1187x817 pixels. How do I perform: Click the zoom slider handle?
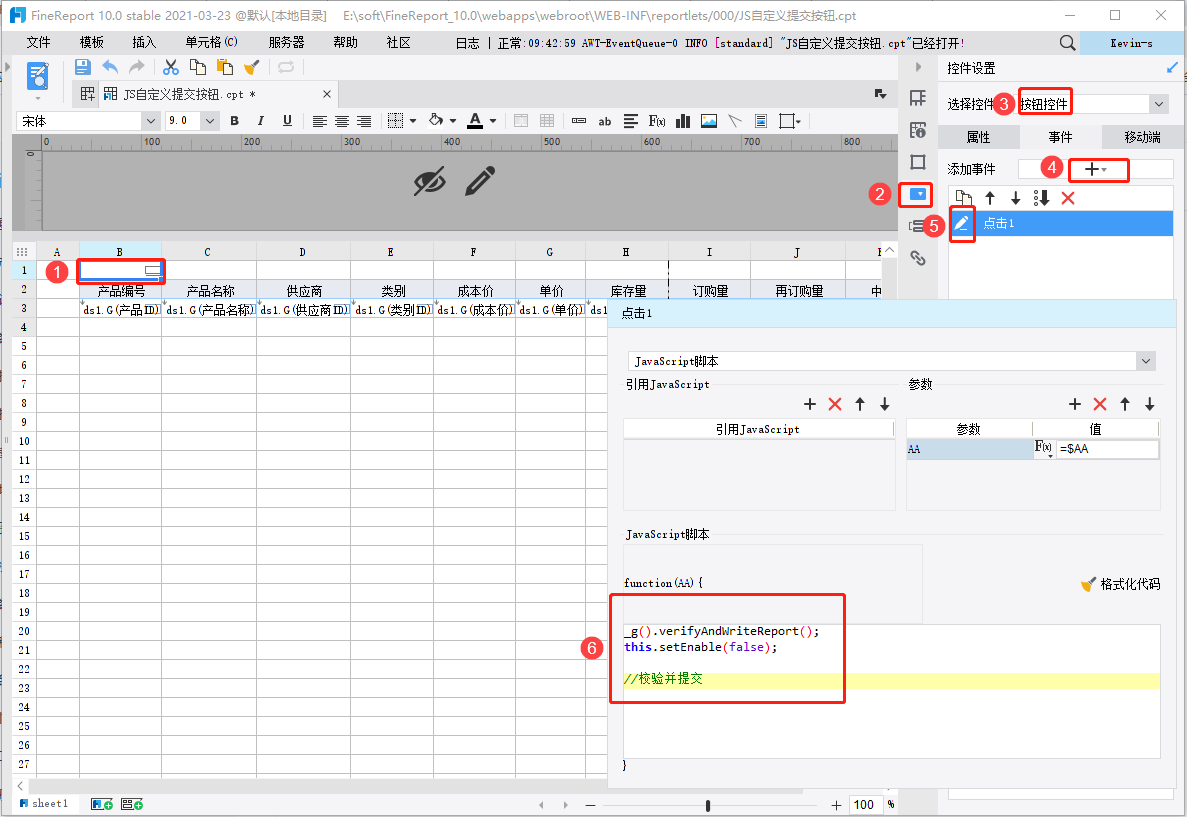point(708,805)
